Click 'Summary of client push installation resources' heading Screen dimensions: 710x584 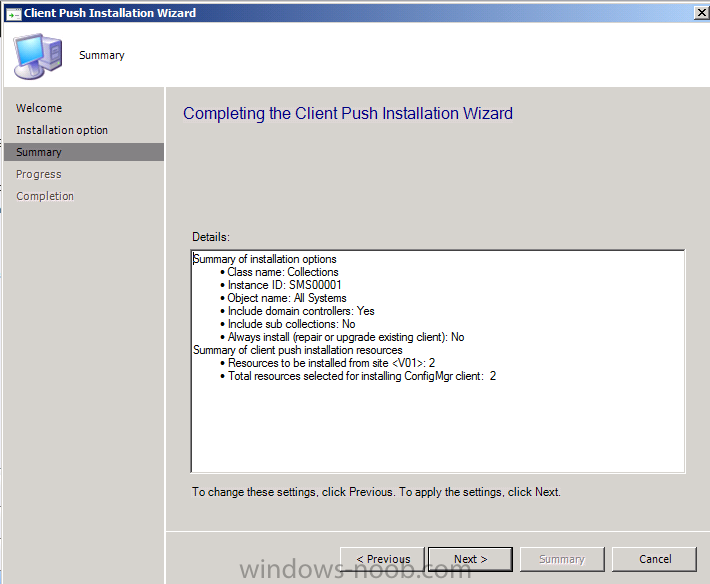297,350
